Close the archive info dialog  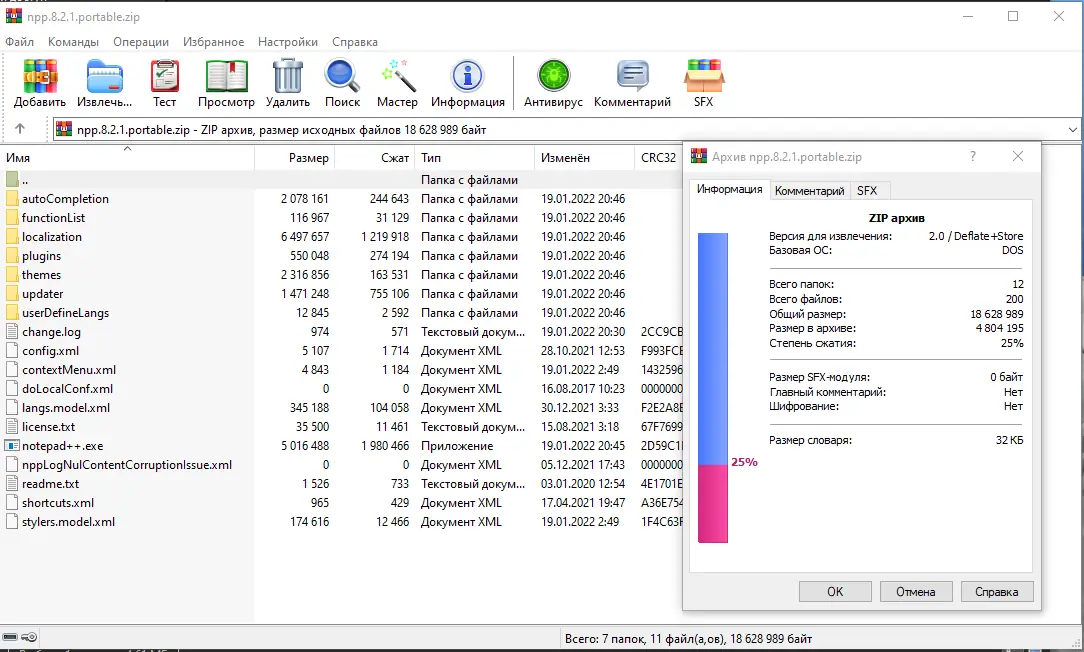click(1018, 156)
